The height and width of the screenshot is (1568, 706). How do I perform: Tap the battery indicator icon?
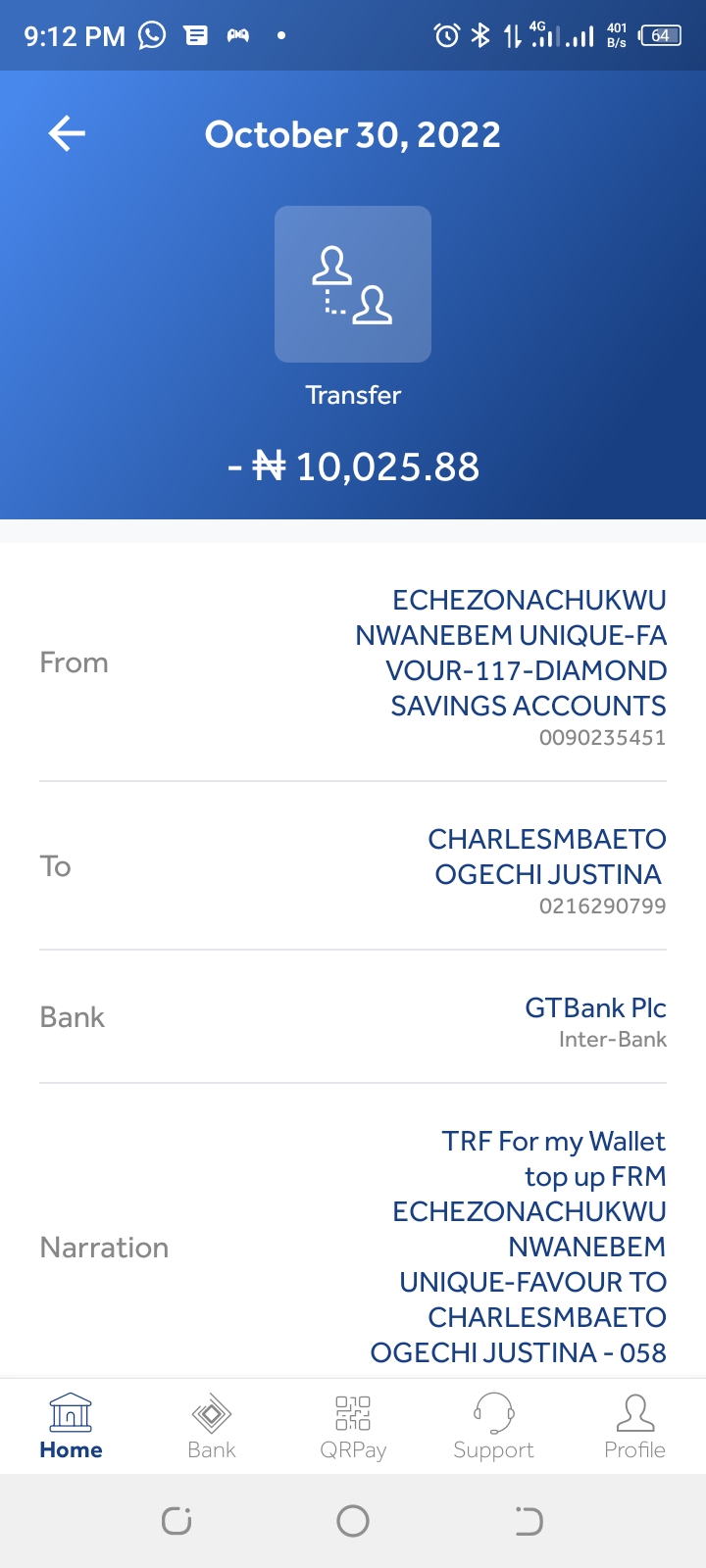coord(660,36)
